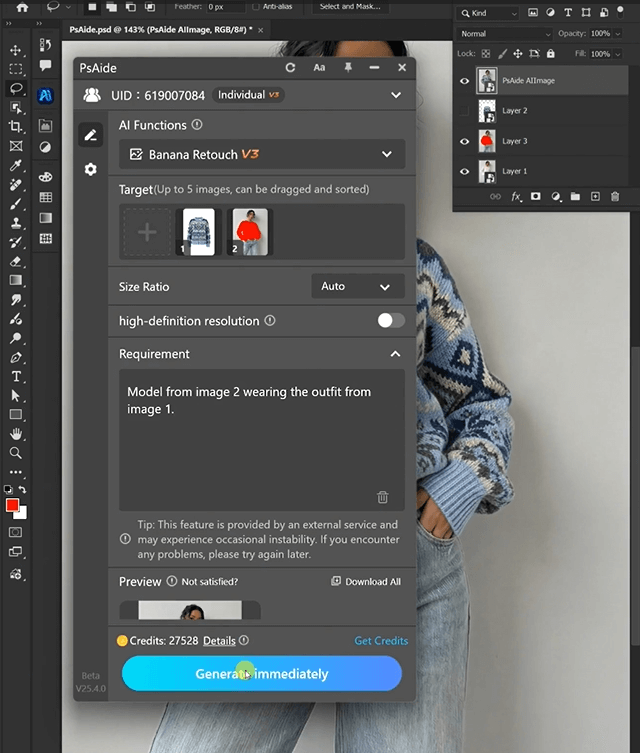Click the Get Credits link

tap(381, 641)
